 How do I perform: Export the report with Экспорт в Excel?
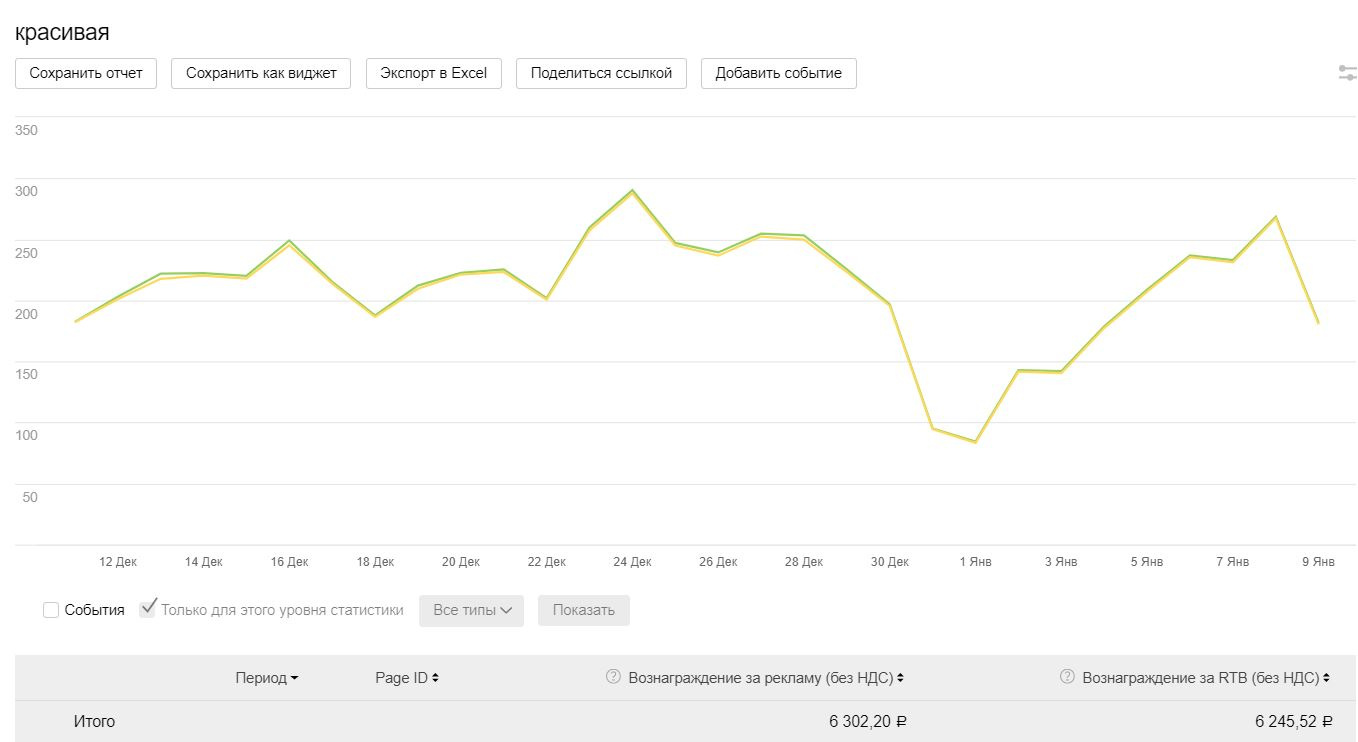click(433, 73)
